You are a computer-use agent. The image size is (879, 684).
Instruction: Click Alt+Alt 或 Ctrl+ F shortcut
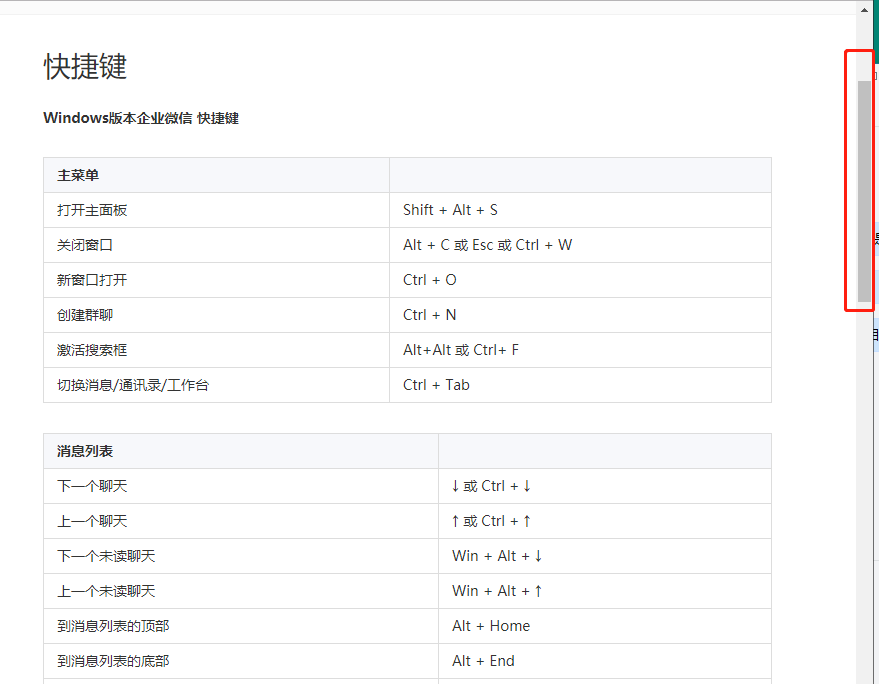[x=461, y=350]
